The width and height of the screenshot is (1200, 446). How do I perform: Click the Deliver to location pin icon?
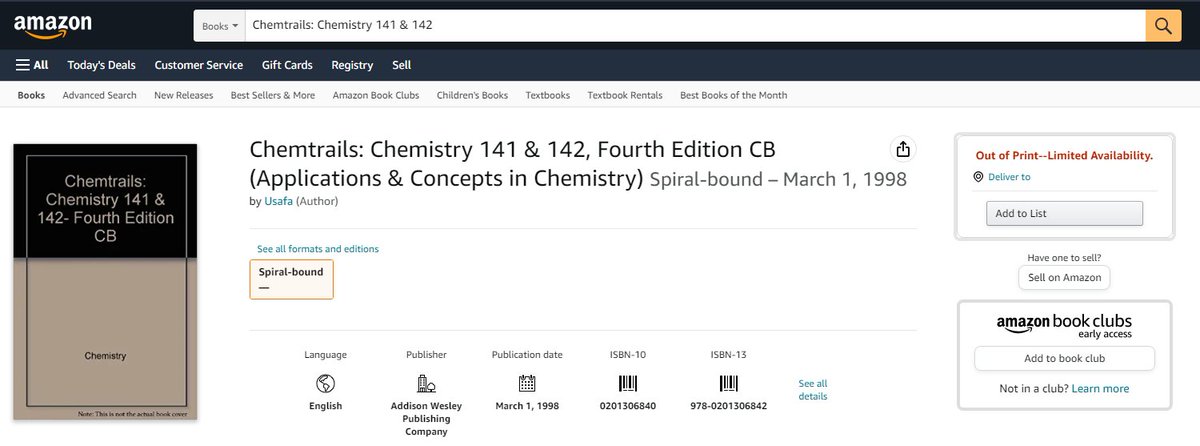pyautogui.click(x=978, y=177)
